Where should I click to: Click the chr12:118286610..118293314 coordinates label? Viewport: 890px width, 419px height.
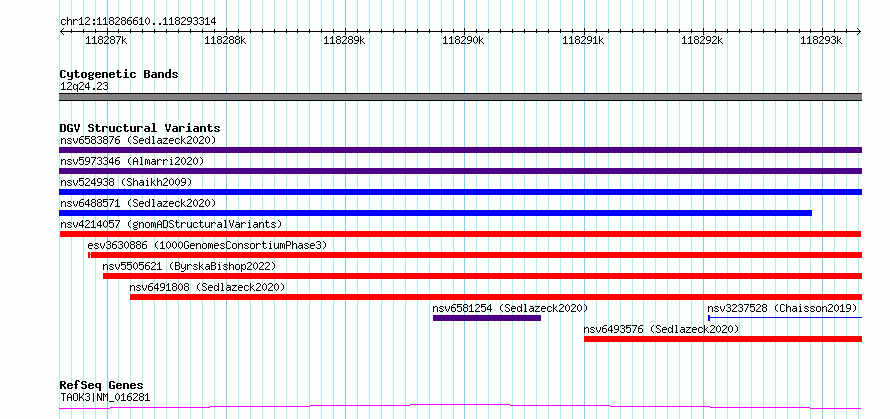(138, 22)
